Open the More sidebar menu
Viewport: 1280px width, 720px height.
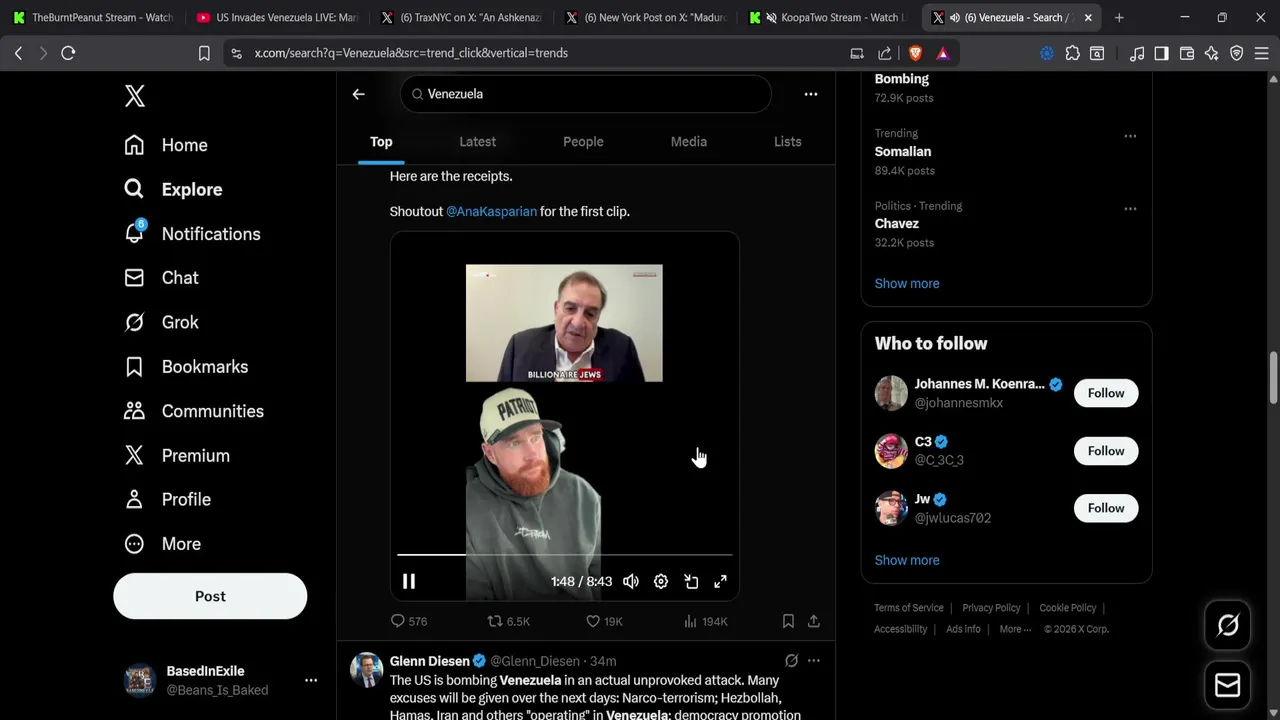click(x=162, y=544)
